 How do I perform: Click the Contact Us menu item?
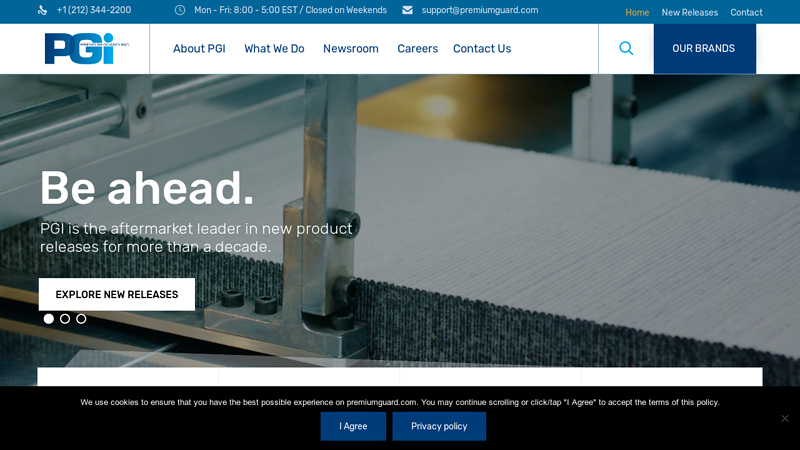tap(482, 48)
